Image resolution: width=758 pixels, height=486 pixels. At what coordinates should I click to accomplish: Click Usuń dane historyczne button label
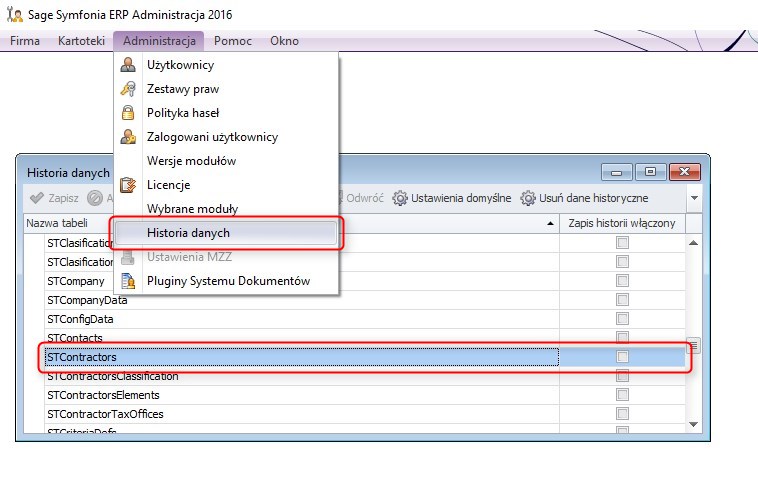[594, 198]
